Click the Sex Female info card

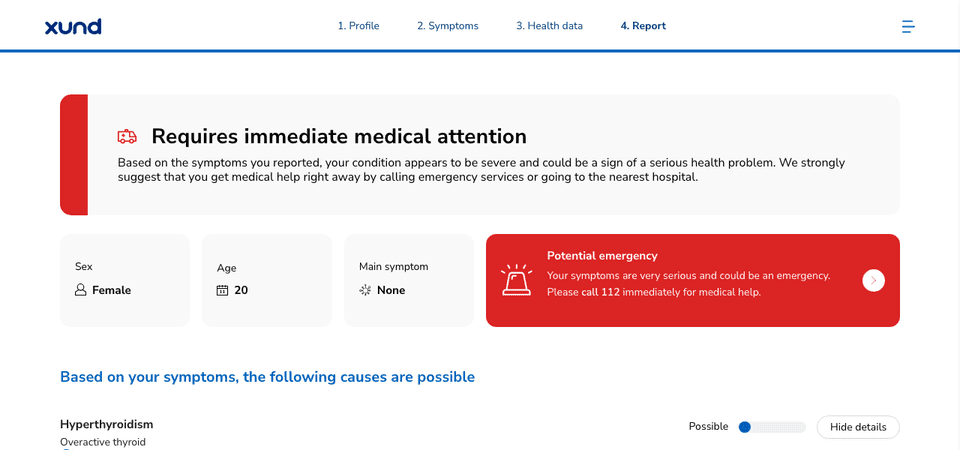[x=125, y=280]
